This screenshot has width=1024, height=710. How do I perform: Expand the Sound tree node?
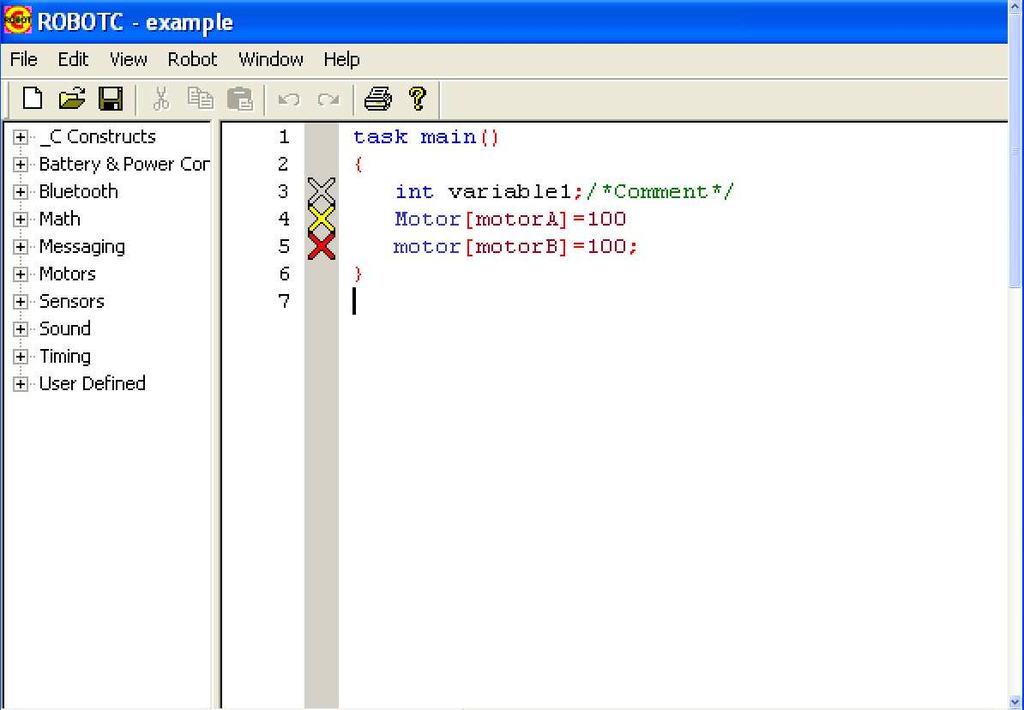[x=20, y=329]
